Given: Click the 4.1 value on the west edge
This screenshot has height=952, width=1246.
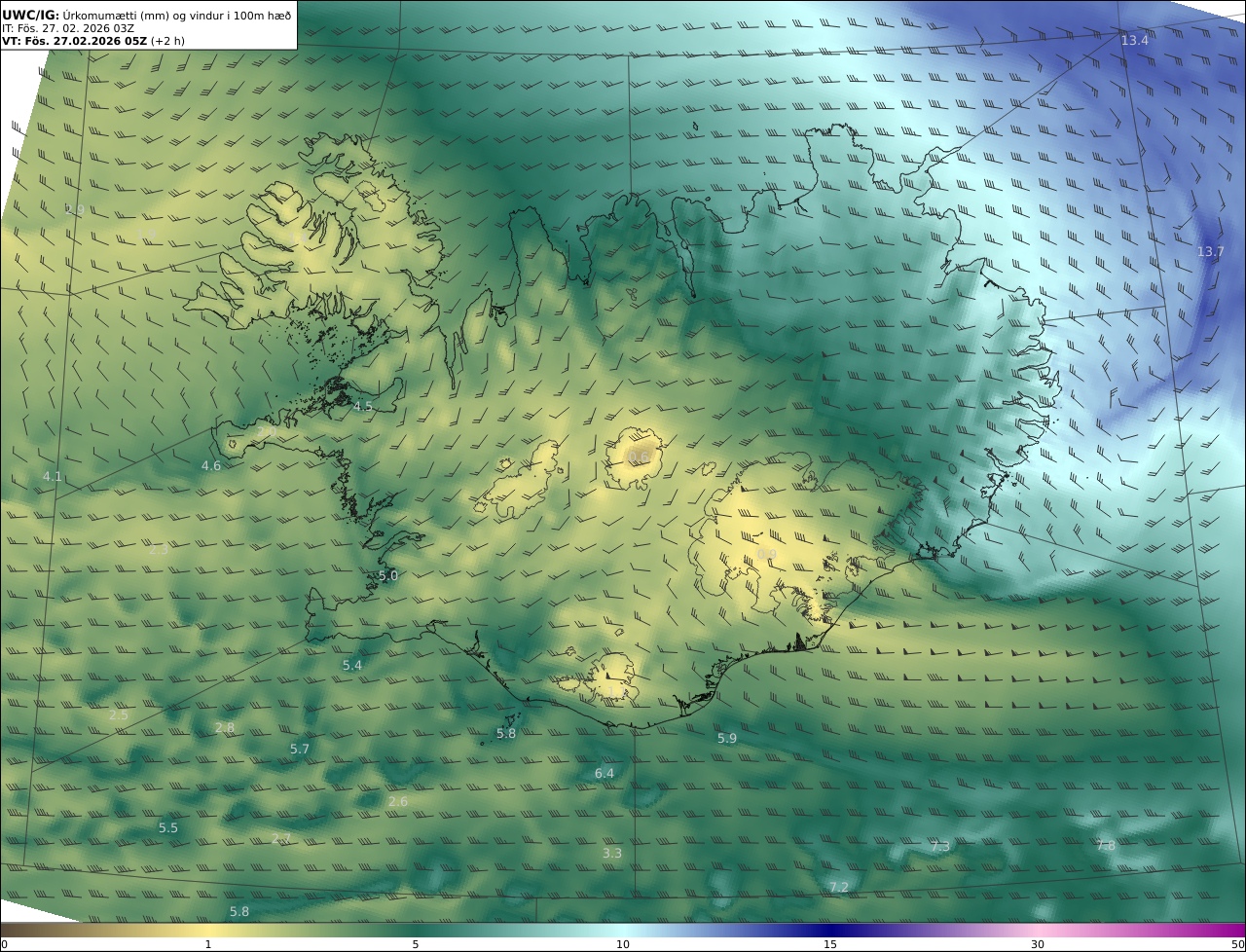Looking at the screenshot, I should click(x=53, y=476).
